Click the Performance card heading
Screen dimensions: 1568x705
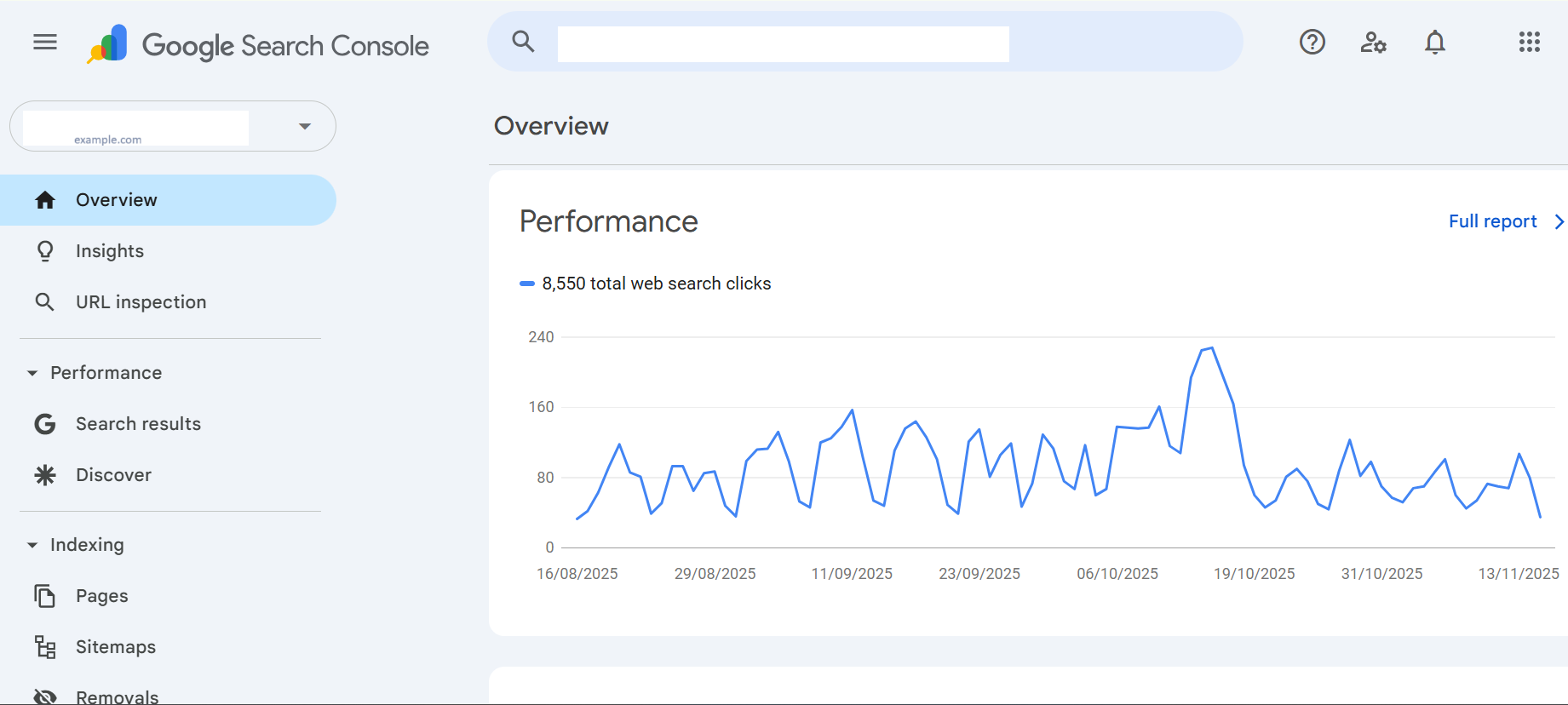609,221
